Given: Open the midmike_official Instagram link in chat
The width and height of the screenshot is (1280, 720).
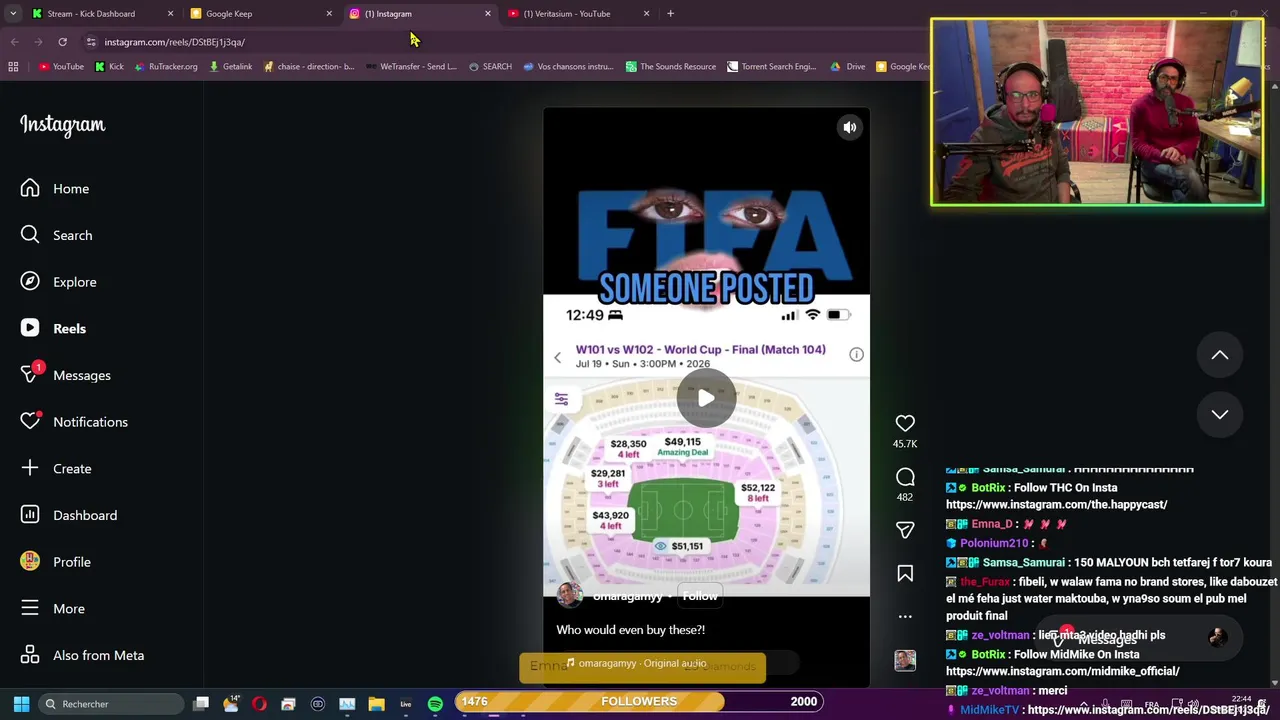Looking at the screenshot, I should click(1062, 672).
